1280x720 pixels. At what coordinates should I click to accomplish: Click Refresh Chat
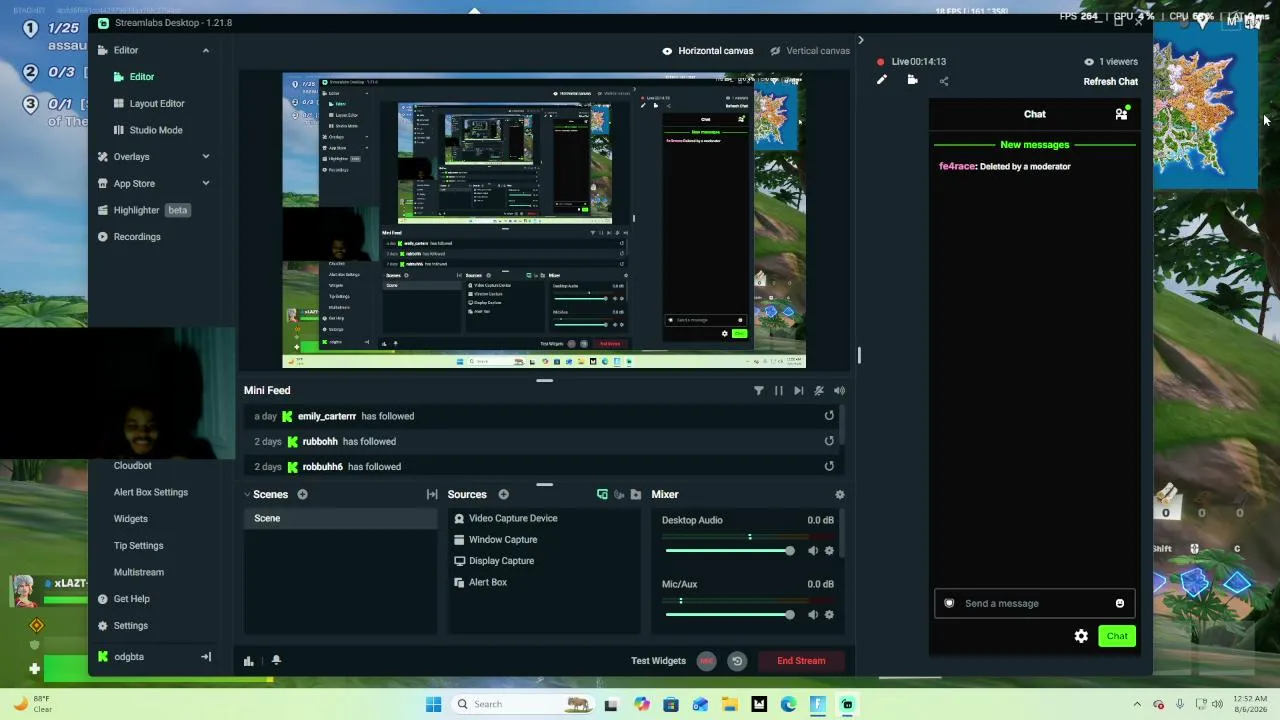click(x=1110, y=82)
